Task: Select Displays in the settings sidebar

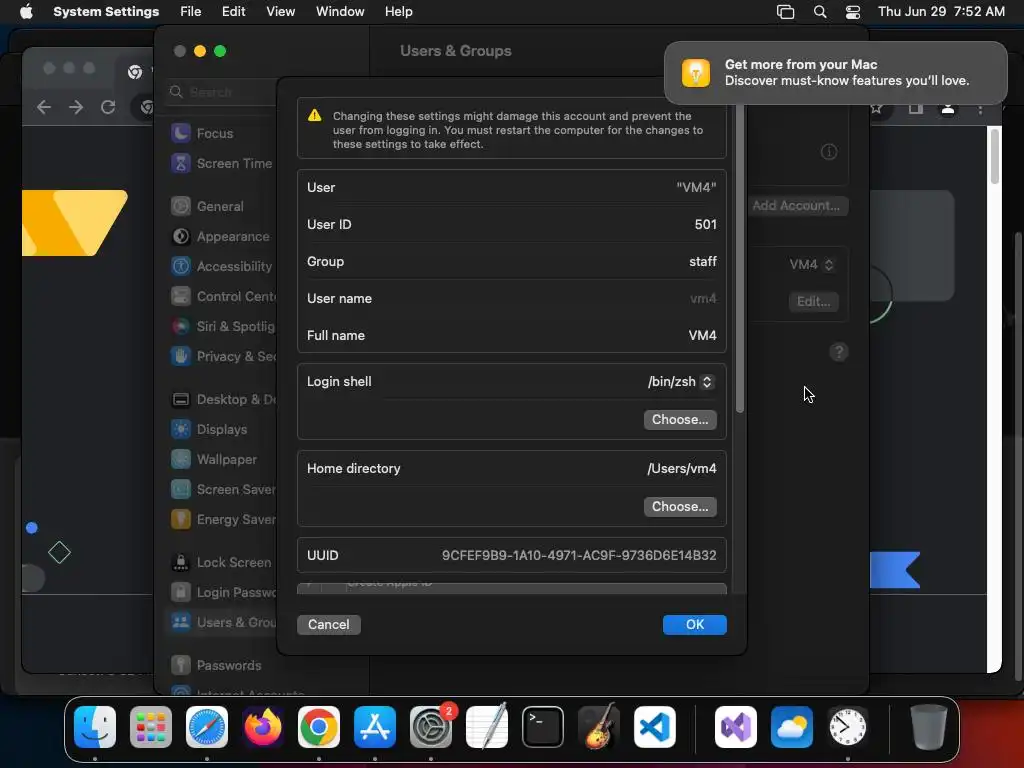Action: (222, 429)
